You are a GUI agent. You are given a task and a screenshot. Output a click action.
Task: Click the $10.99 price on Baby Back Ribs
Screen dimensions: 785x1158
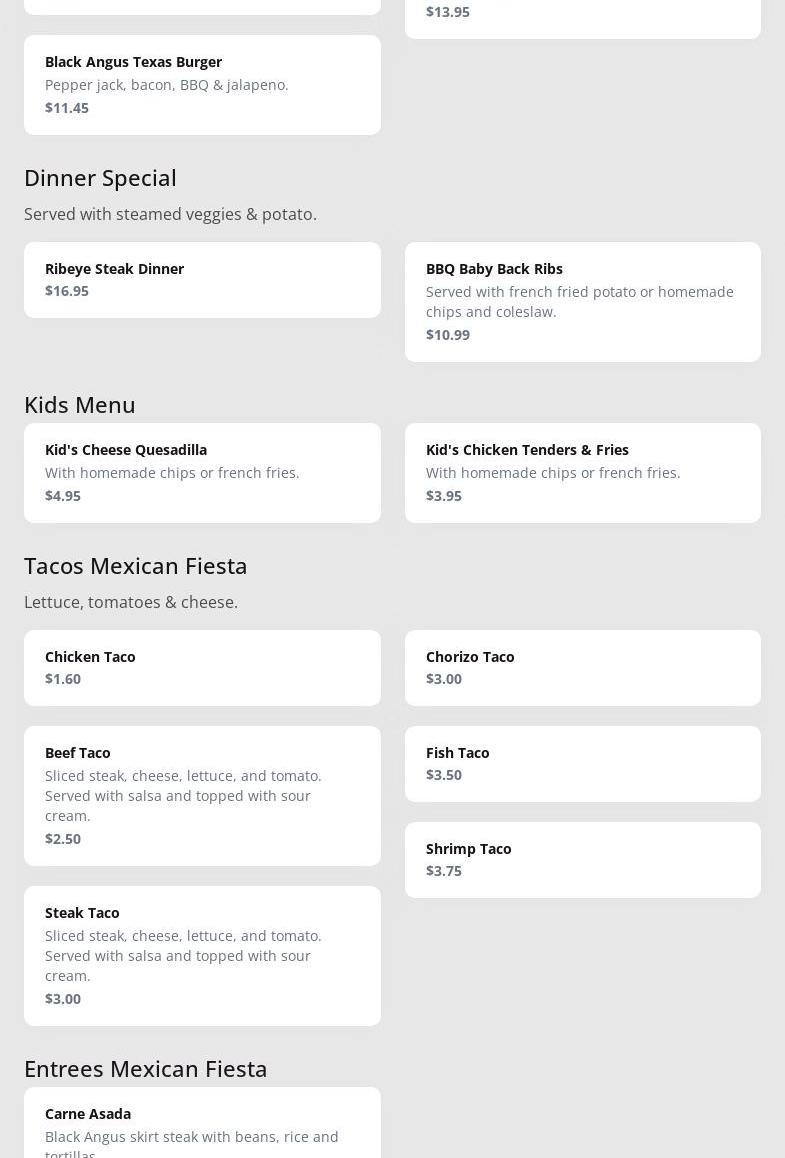coord(448,335)
